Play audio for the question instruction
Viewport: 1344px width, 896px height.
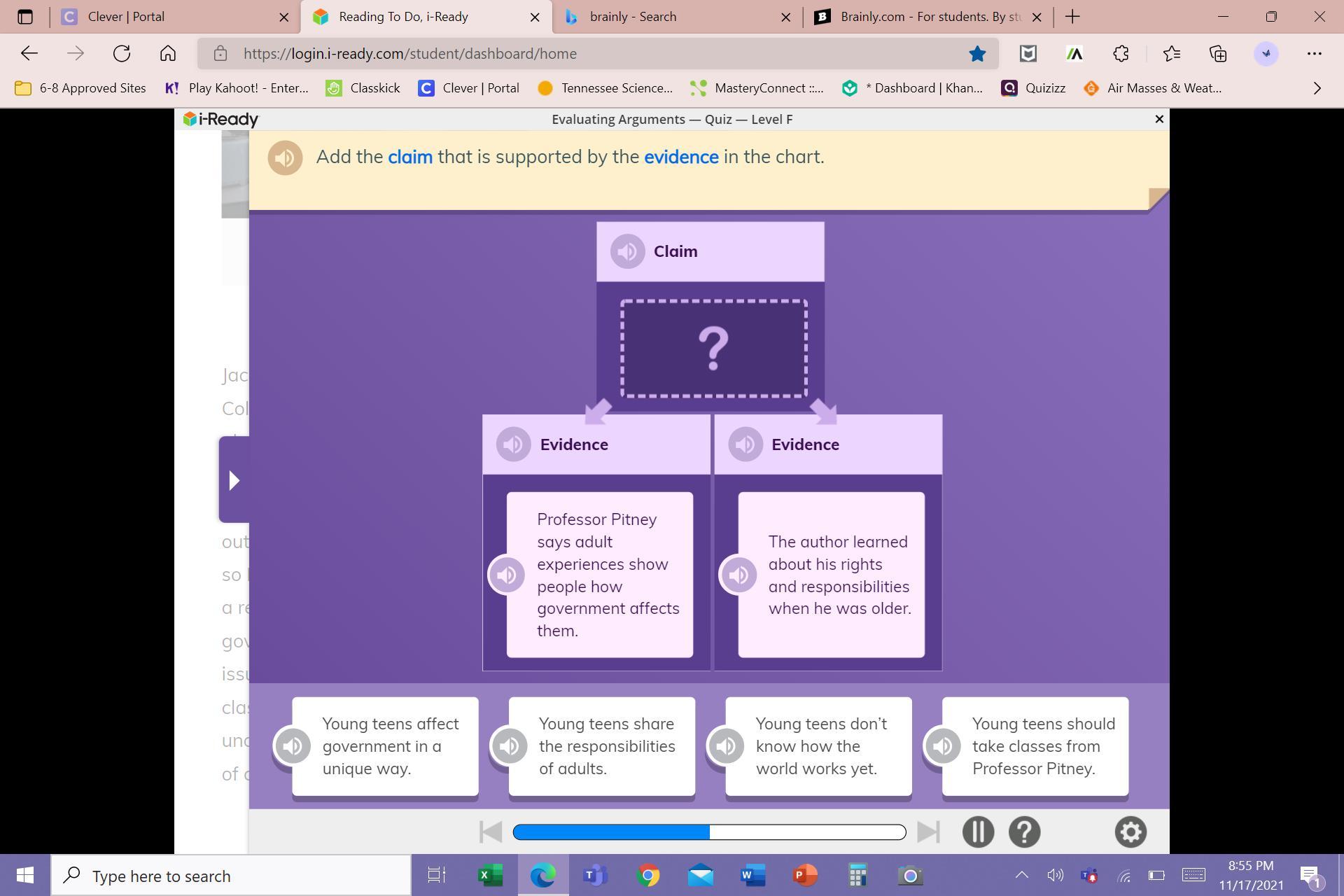285,157
